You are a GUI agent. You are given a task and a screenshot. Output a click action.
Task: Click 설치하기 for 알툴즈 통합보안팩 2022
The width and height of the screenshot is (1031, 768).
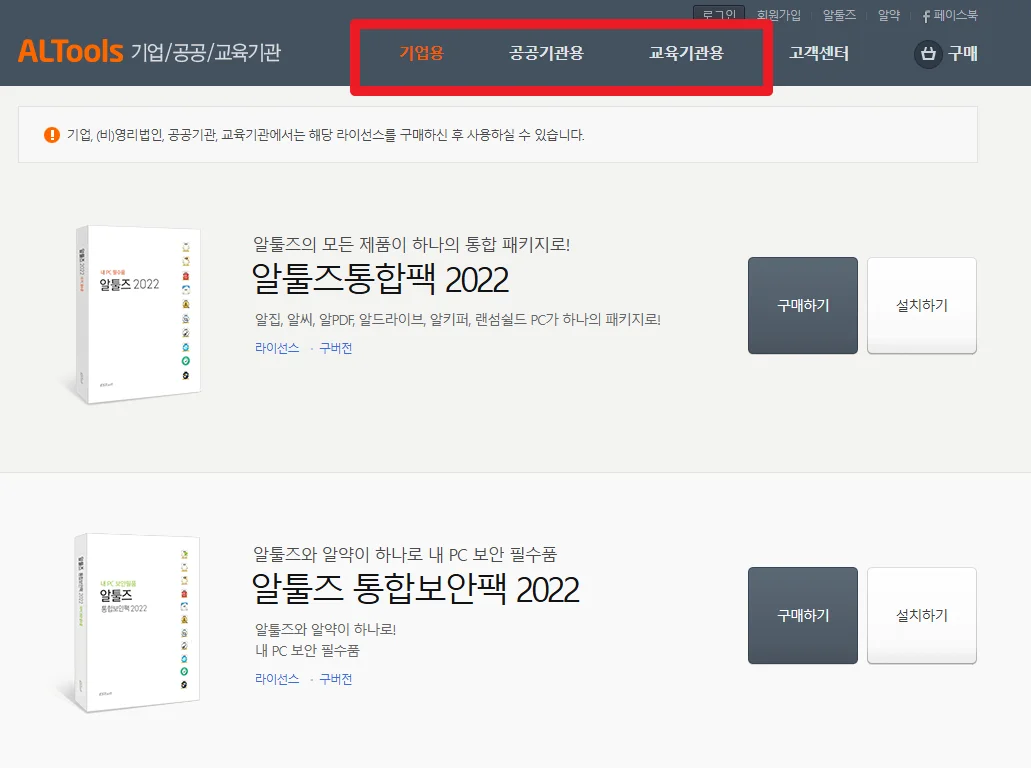pyautogui.click(x=922, y=615)
